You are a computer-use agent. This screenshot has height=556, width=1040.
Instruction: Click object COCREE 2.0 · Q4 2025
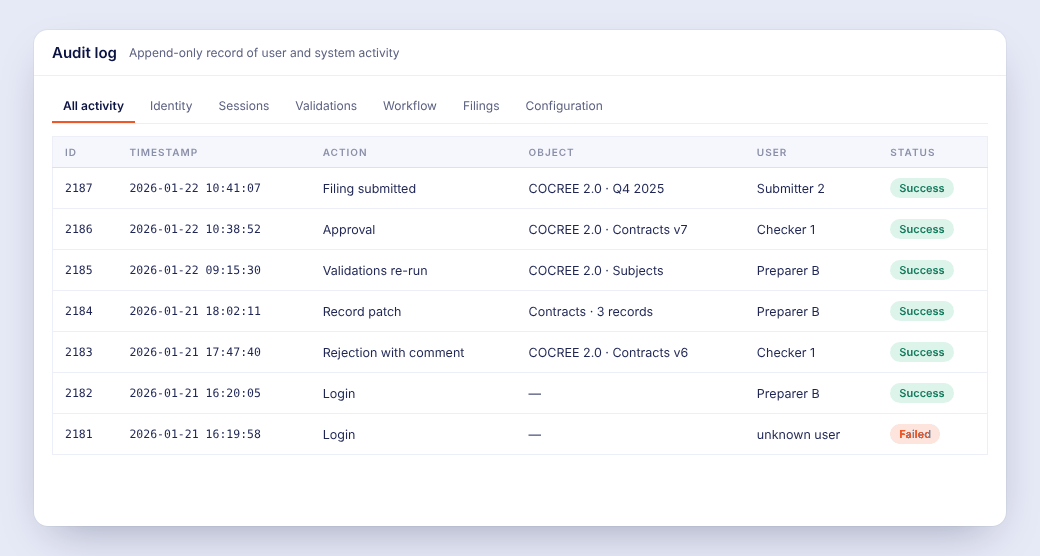596,188
